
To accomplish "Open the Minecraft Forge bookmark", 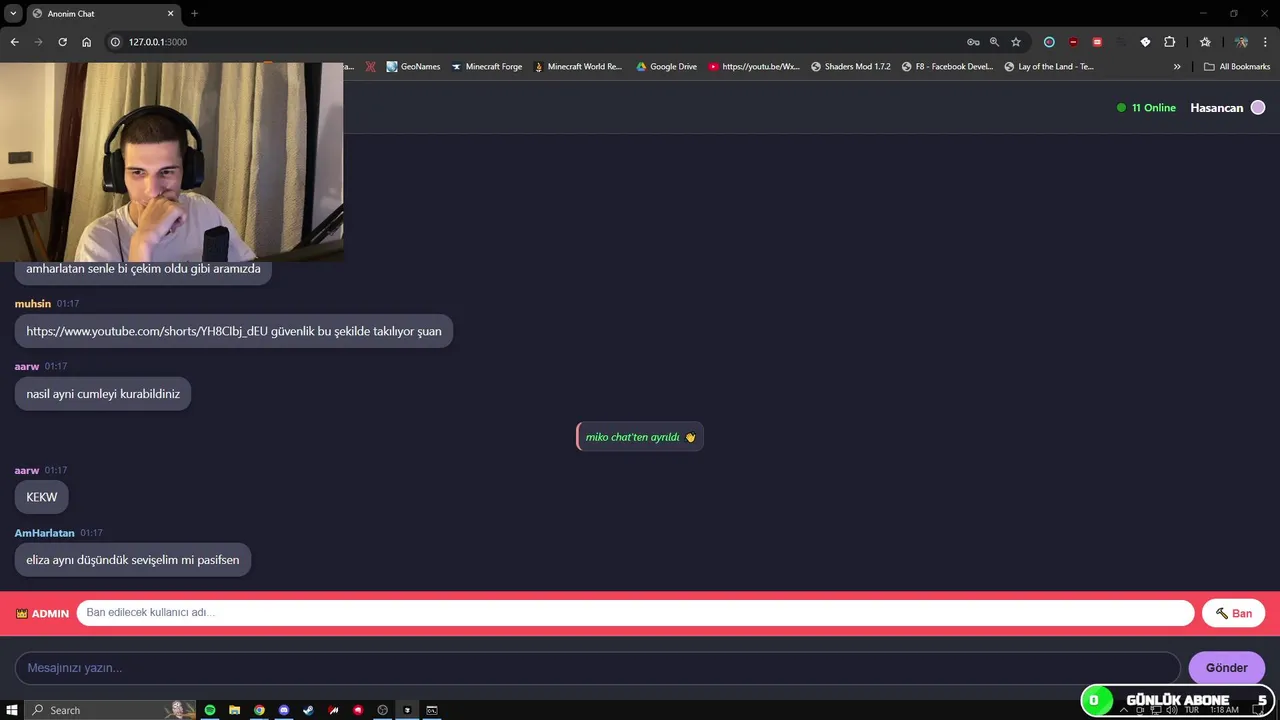I will [x=486, y=67].
